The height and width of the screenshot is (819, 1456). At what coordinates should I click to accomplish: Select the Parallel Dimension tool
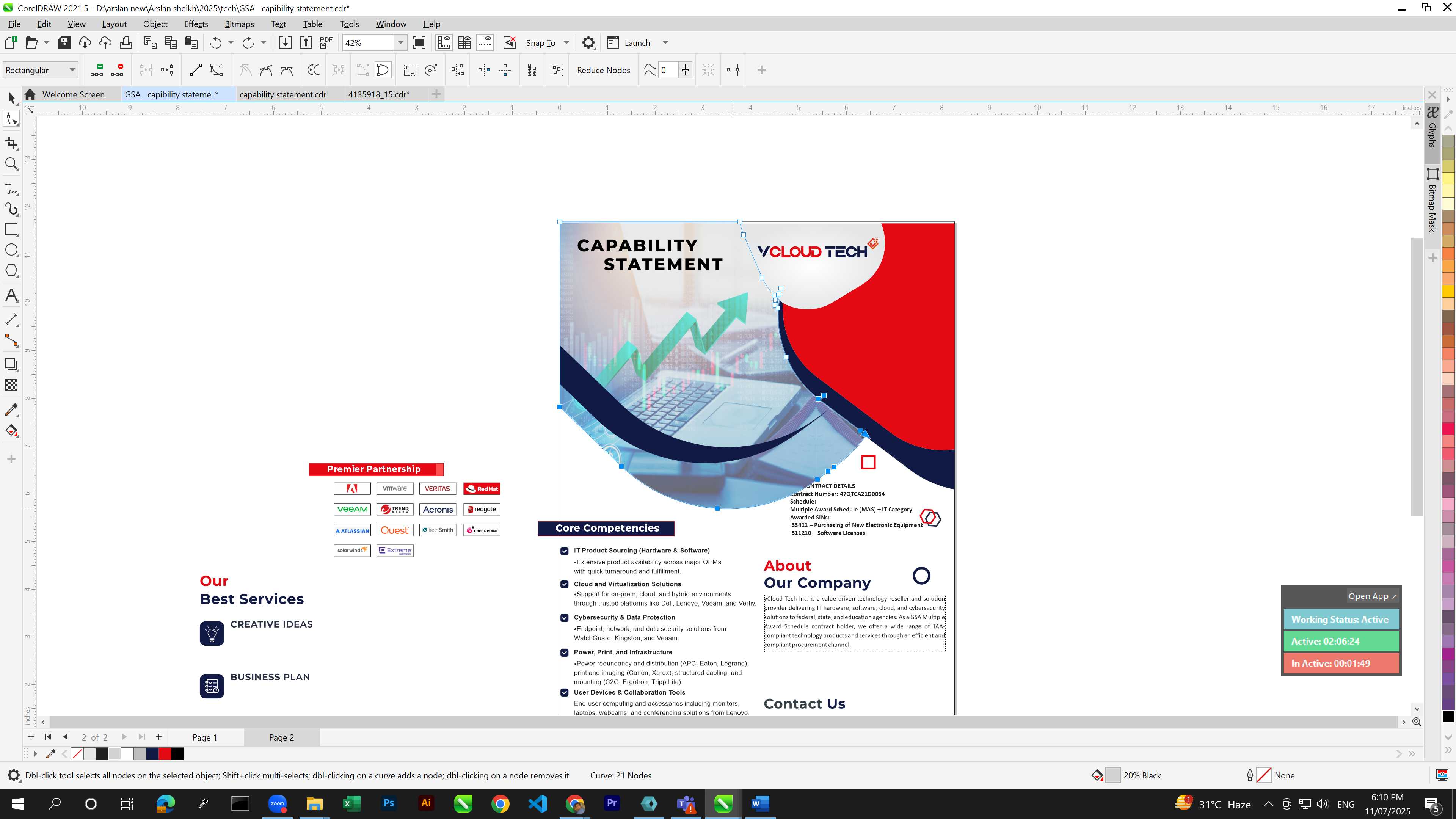pos(11,319)
